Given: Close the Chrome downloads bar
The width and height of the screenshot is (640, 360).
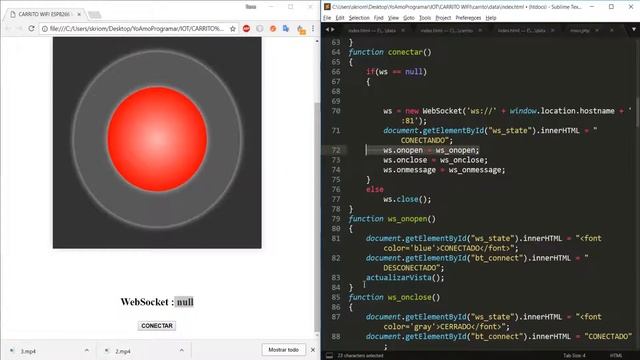Looking at the screenshot, I should point(313,350).
